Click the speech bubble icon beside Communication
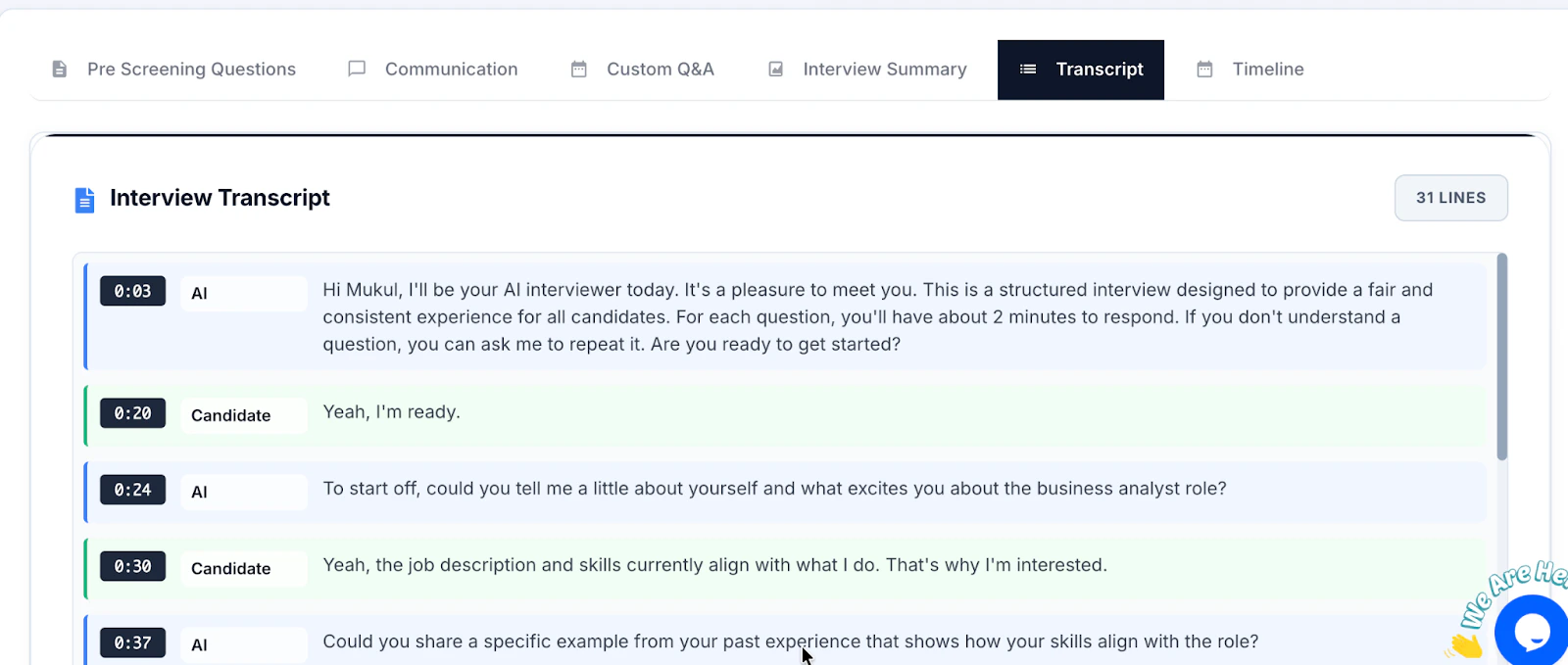1568x665 pixels. click(356, 69)
